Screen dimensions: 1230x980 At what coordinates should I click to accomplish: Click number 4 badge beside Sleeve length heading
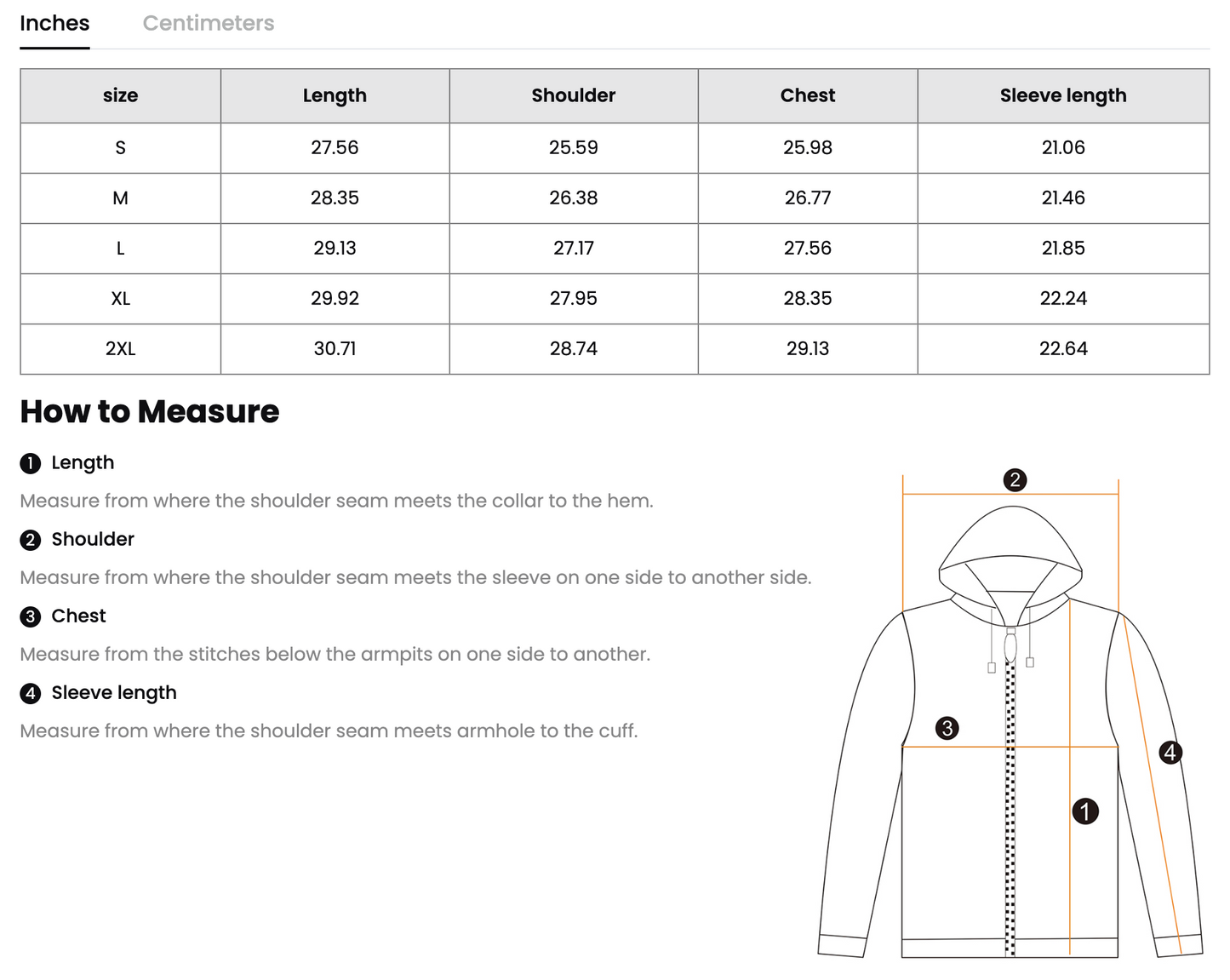point(31,693)
